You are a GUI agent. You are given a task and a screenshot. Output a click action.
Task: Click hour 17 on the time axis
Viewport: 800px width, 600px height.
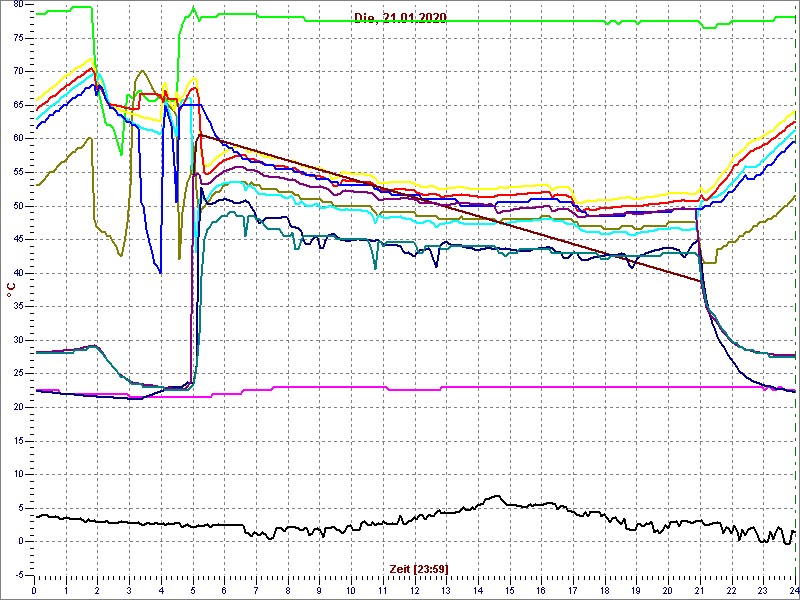[x=572, y=589]
